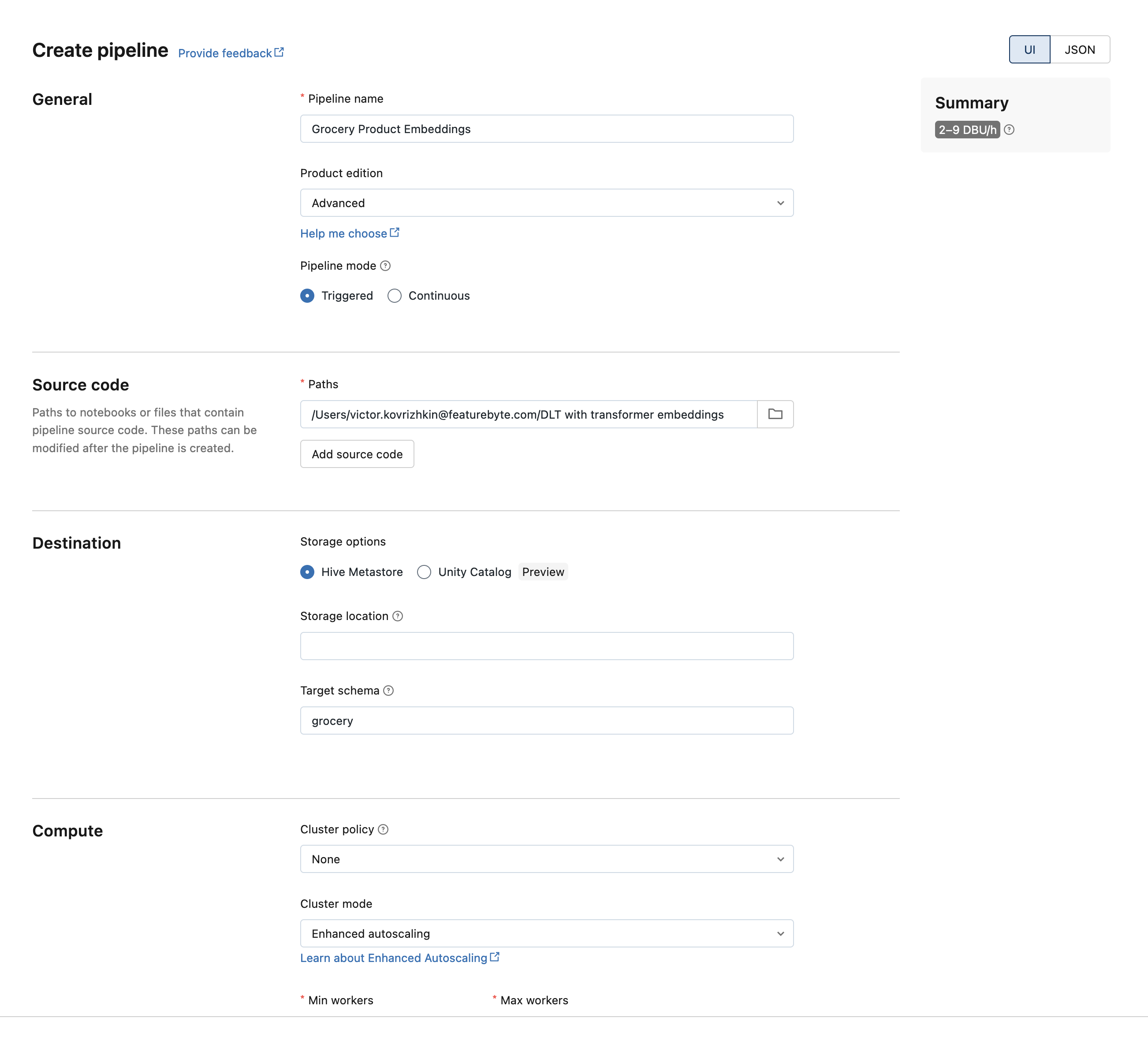Click the Pipeline name input field

[547, 128]
